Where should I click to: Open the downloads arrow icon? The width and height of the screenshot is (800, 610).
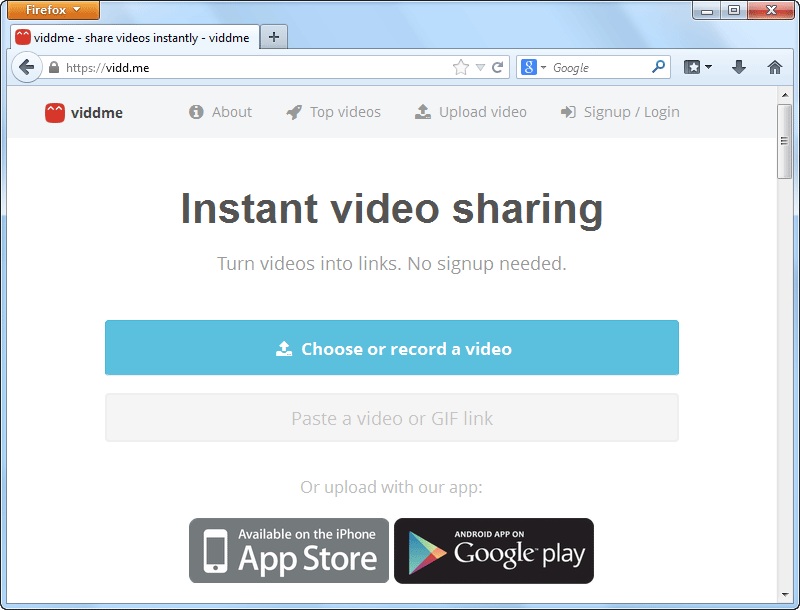click(739, 68)
